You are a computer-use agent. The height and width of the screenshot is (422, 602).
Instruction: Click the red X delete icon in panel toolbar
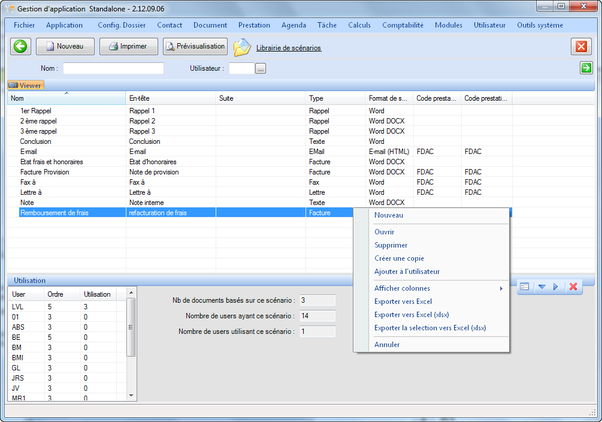[573, 287]
